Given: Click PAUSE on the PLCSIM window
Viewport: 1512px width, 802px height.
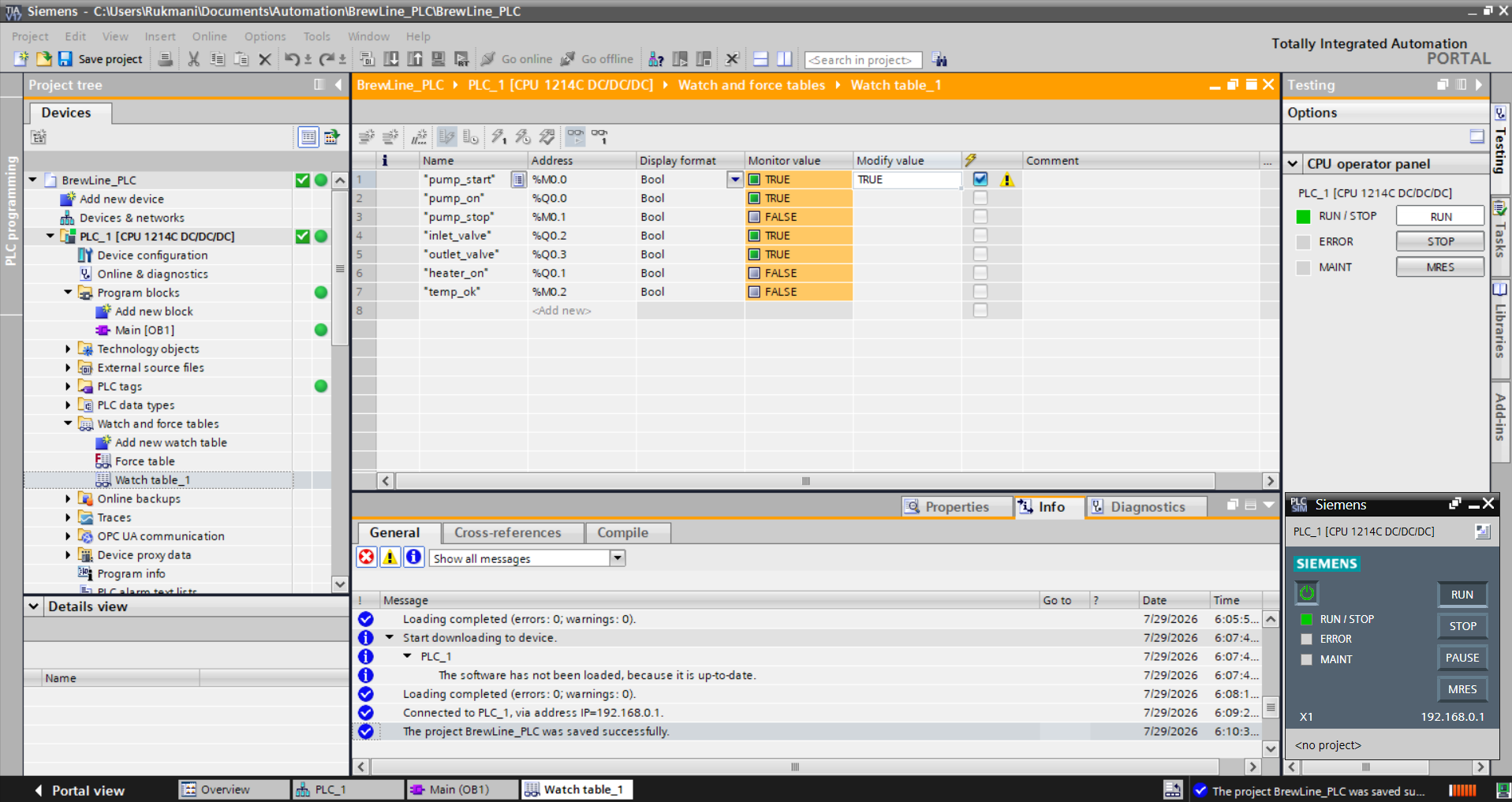Looking at the screenshot, I should [x=1462, y=658].
